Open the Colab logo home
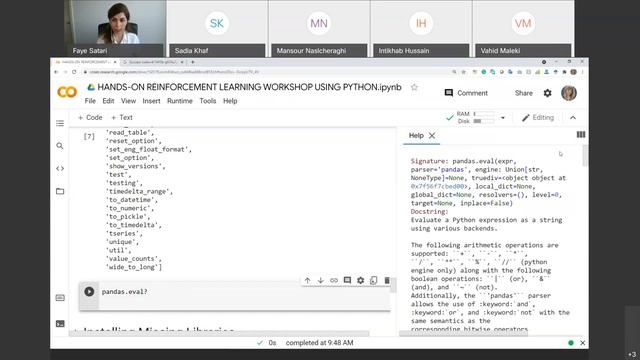The width and height of the screenshot is (640, 360). (x=67, y=92)
